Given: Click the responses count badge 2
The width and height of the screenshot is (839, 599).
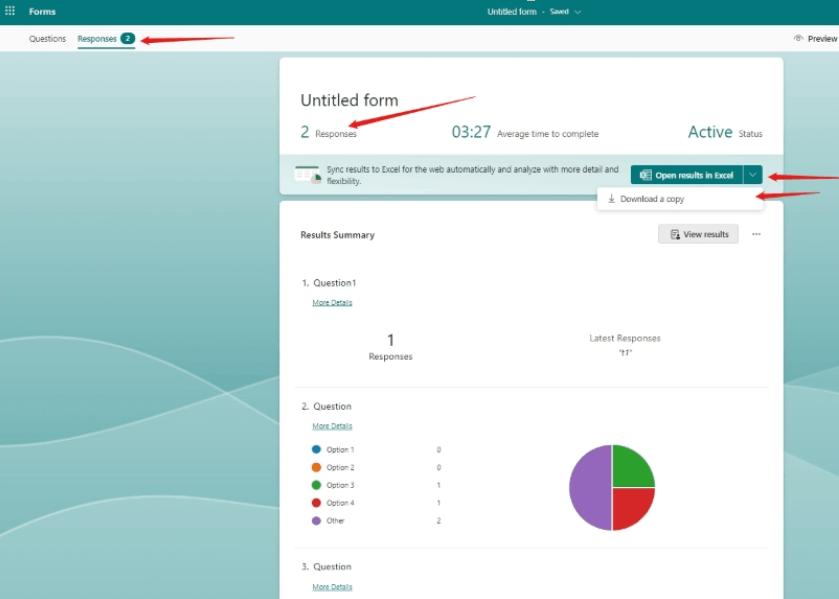Looking at the screenshot, I should point(127,39).
